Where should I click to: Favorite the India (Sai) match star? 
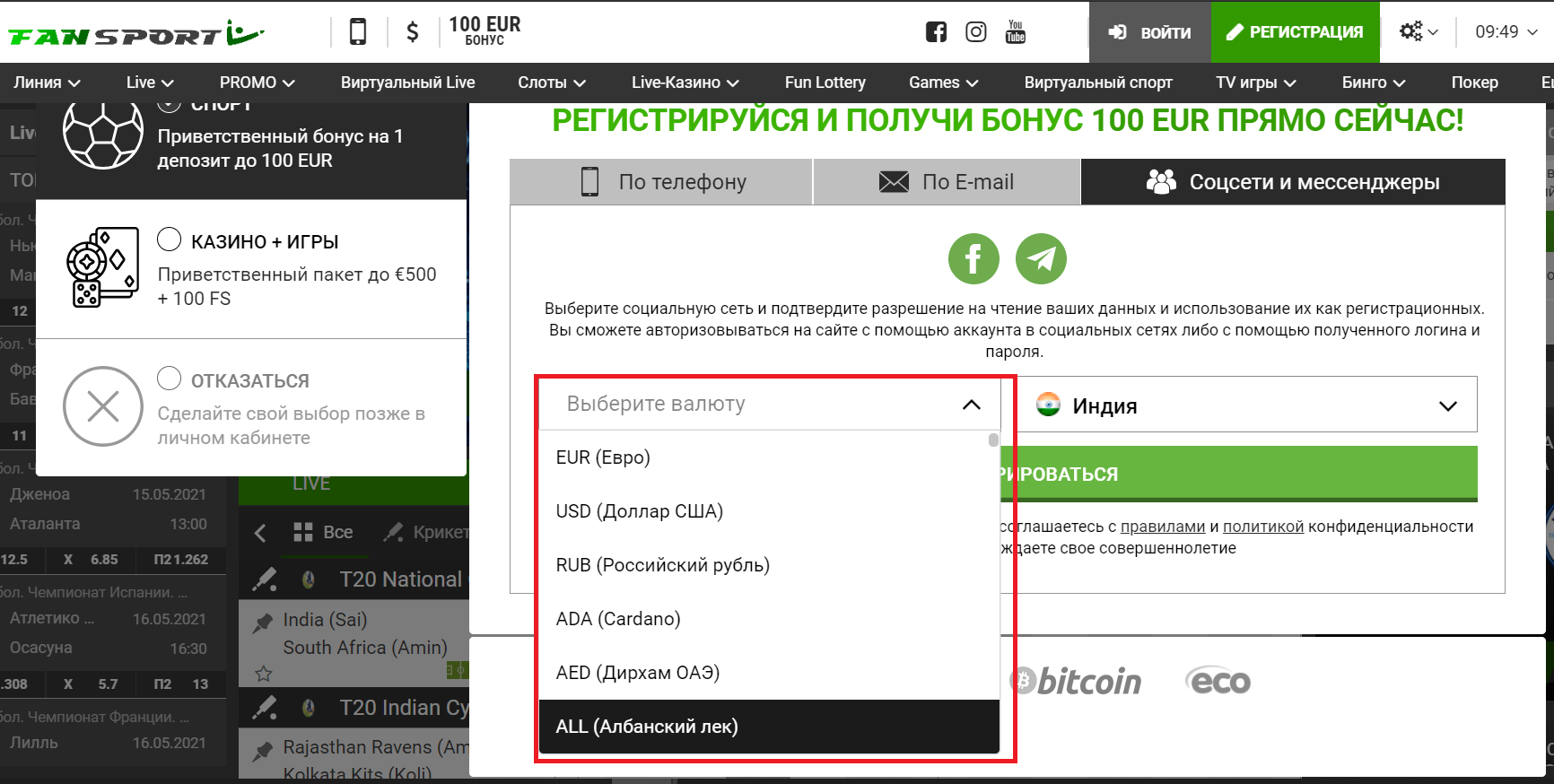point(264,674)
